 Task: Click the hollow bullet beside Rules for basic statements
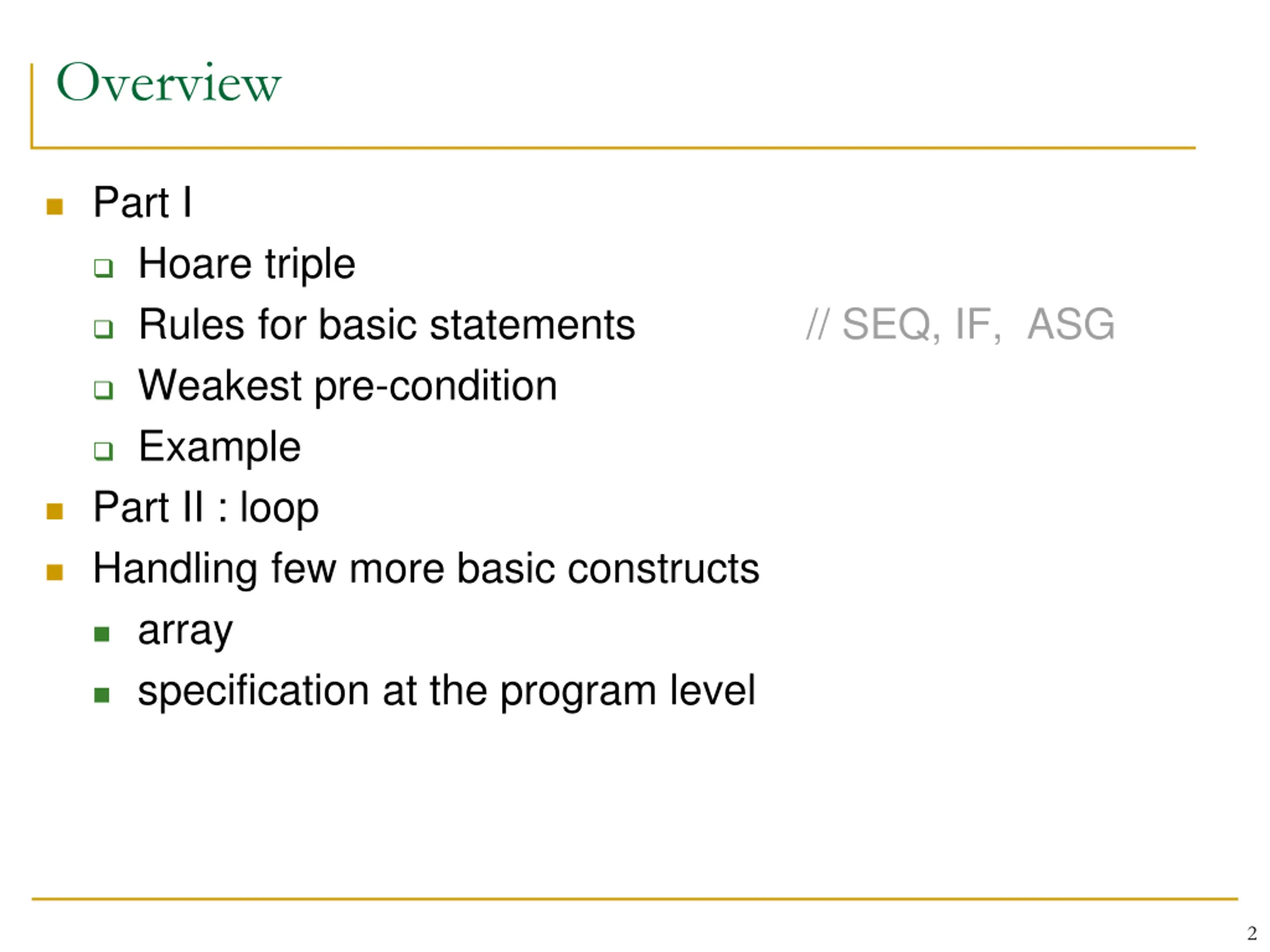click(103, 329)
